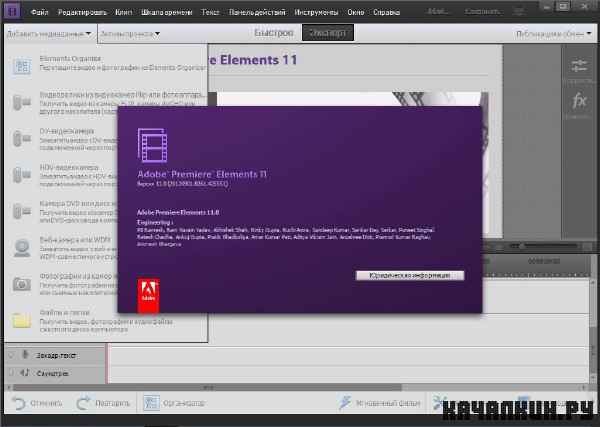Expand the project assets dropdown beside Добавить медиаданные
This screenshot has width=600, height=427.
click(x=130, y=34)
